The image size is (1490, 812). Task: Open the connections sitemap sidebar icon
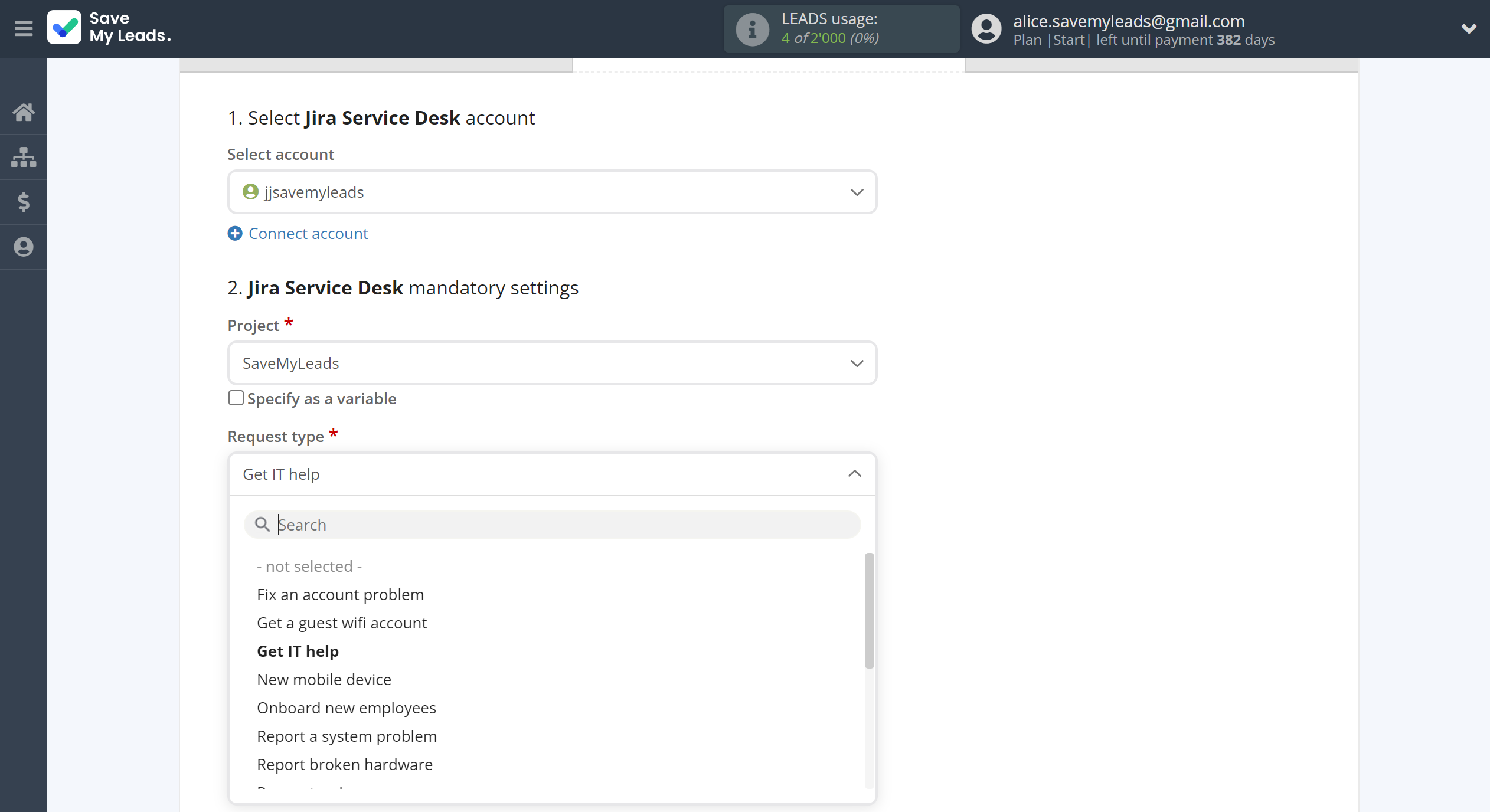pos(24,157)
